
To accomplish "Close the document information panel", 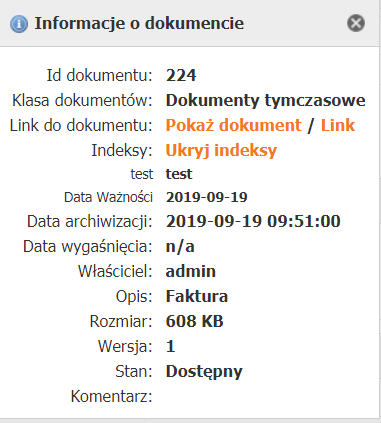I will (x=356, y=23).
